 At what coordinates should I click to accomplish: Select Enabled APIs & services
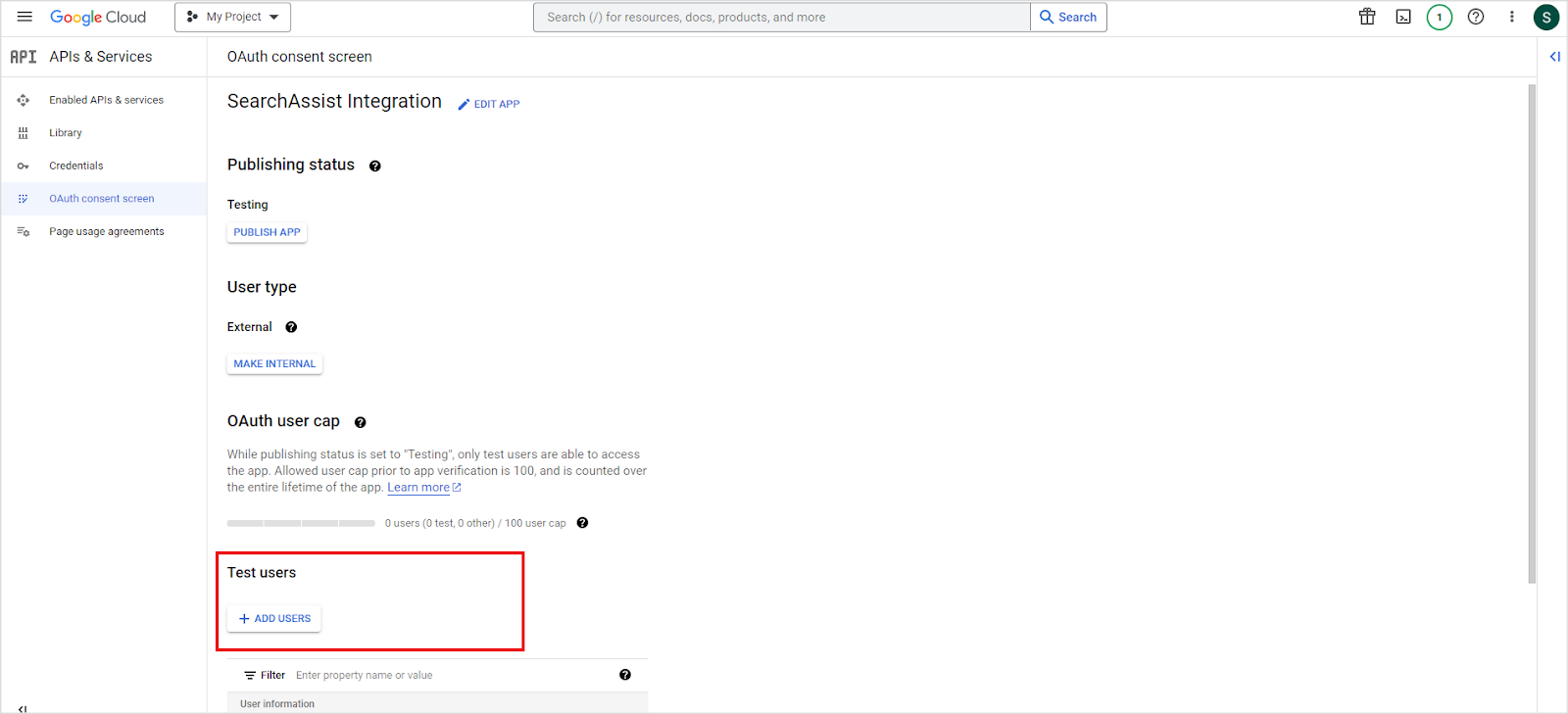[x=106, y=100]
